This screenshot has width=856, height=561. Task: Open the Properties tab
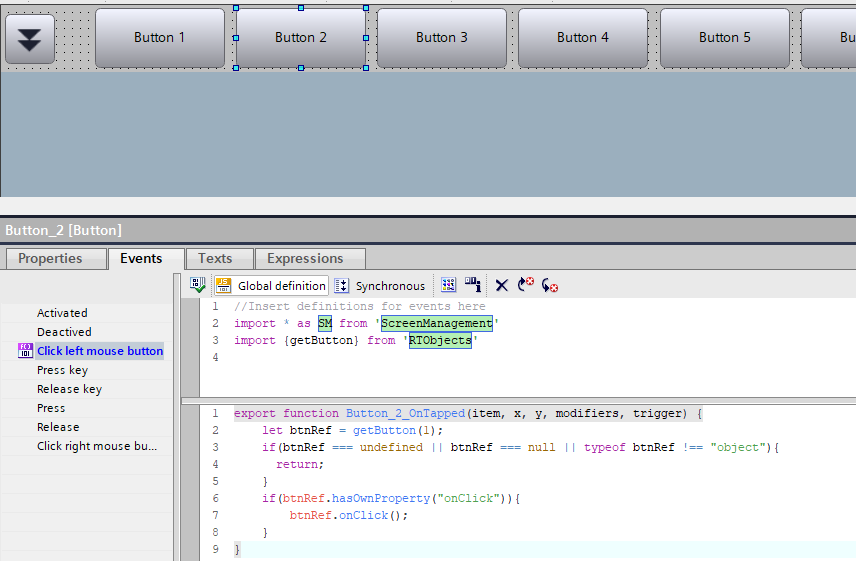pyautogui.click(x=50, y=259)
